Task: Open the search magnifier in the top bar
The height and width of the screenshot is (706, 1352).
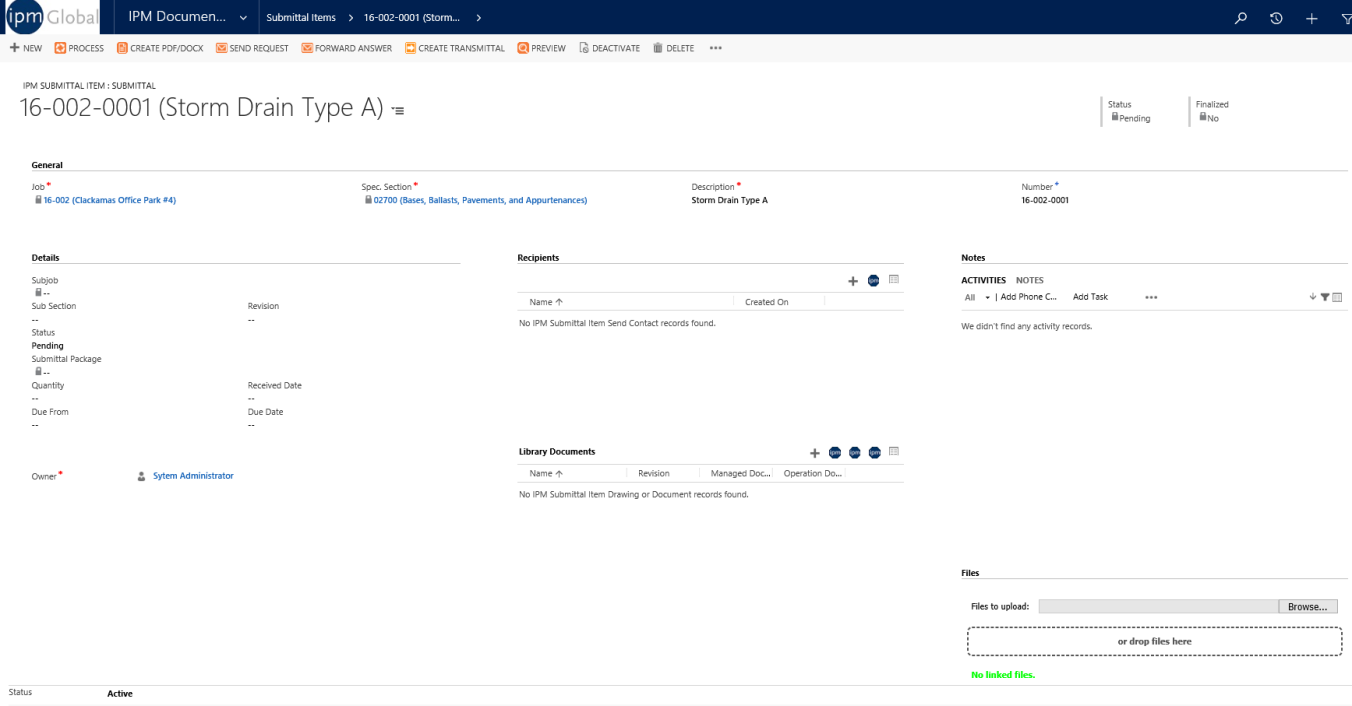Action: pos(1241,18)
